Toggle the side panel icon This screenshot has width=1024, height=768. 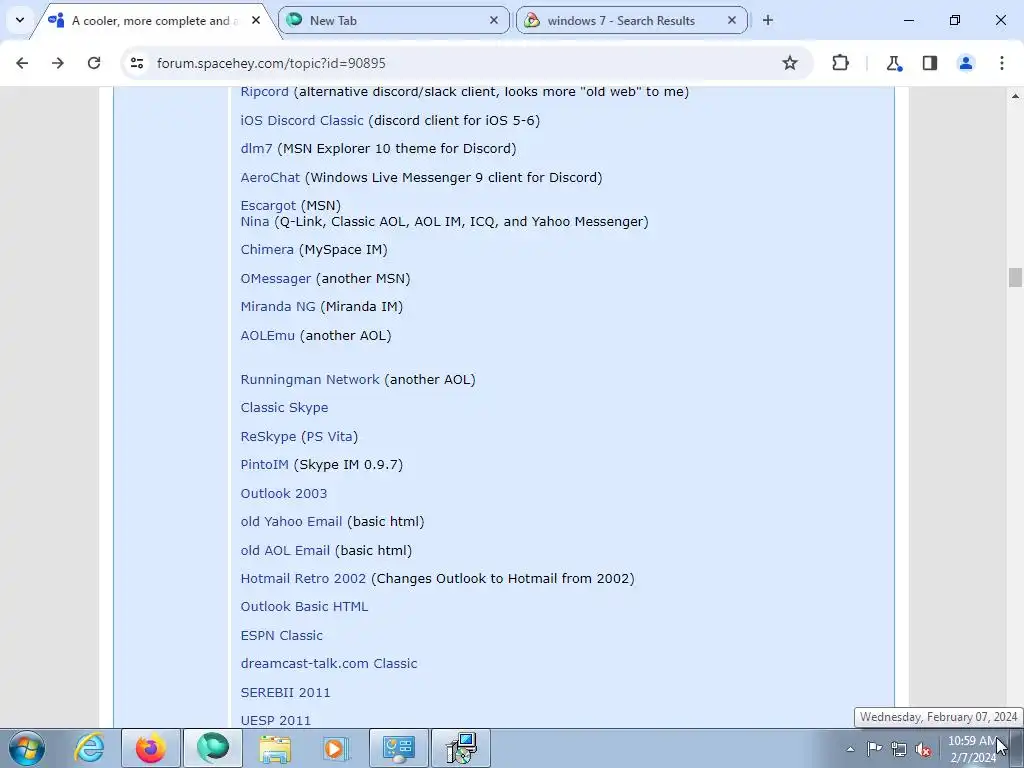930,63
